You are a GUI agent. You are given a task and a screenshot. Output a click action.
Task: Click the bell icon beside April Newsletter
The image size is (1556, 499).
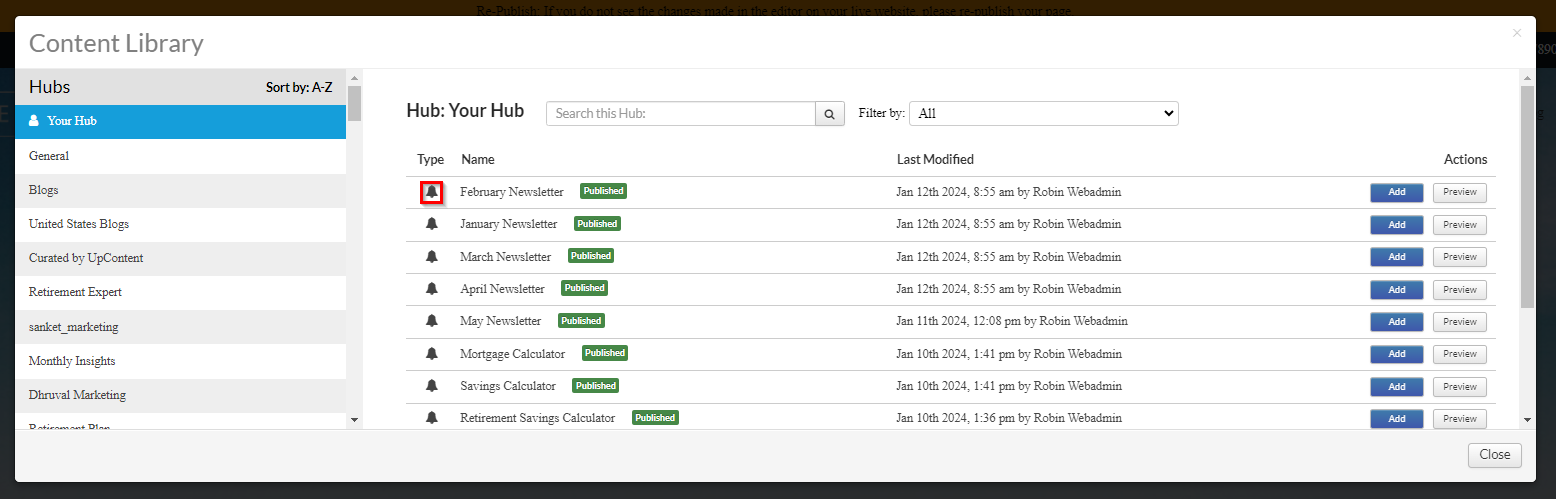click(432, 288)
